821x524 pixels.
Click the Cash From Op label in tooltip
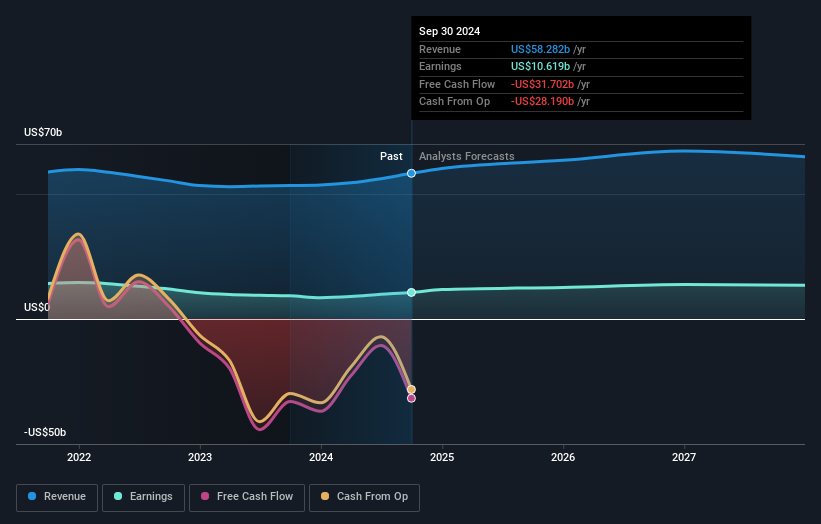click(x=454, y=102)
